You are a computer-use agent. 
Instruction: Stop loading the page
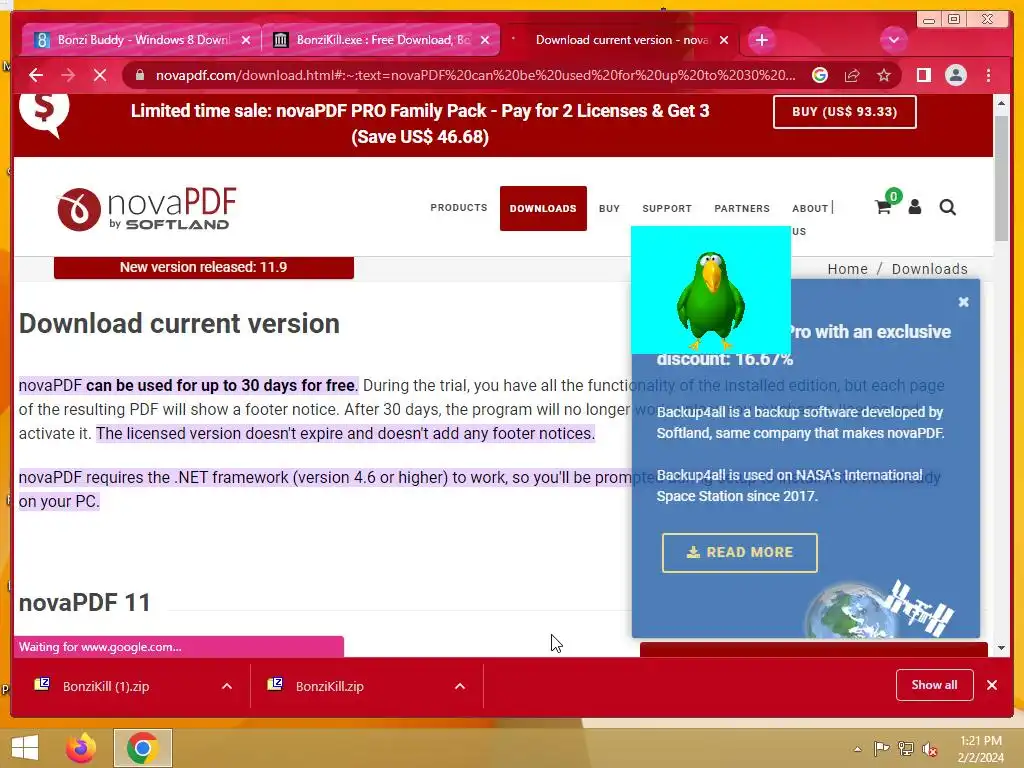(x=99, y=75)
